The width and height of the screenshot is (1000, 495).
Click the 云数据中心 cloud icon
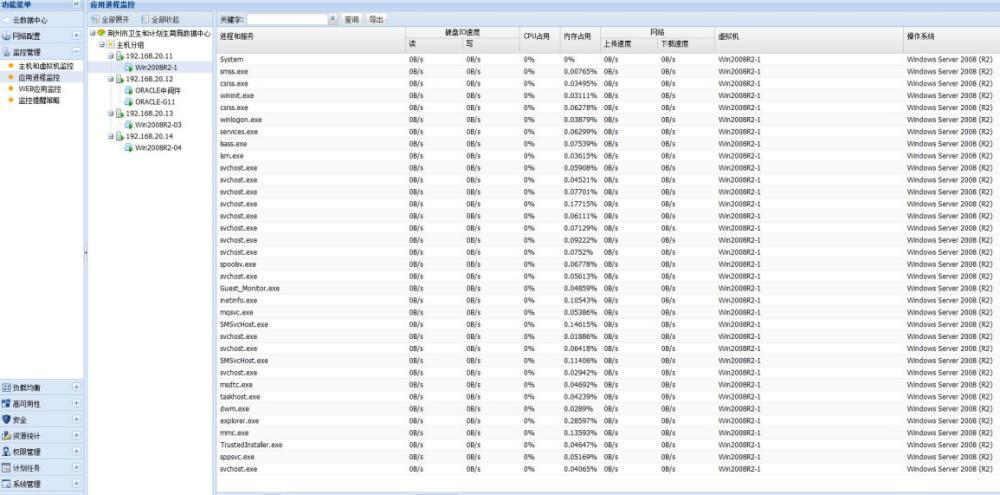6,20
